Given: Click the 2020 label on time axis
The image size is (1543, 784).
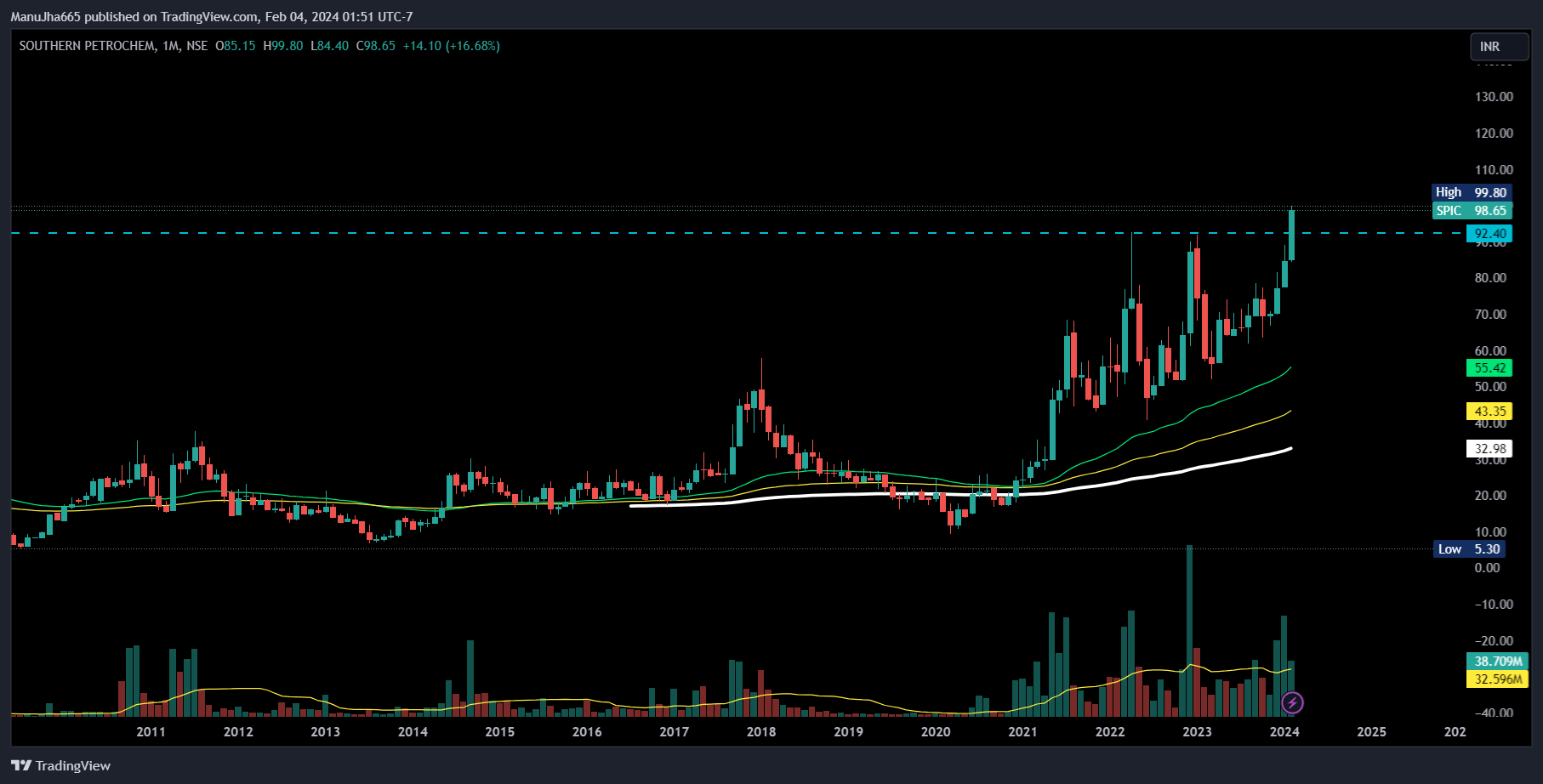Looking at the screenshot, I should point(936,732).
